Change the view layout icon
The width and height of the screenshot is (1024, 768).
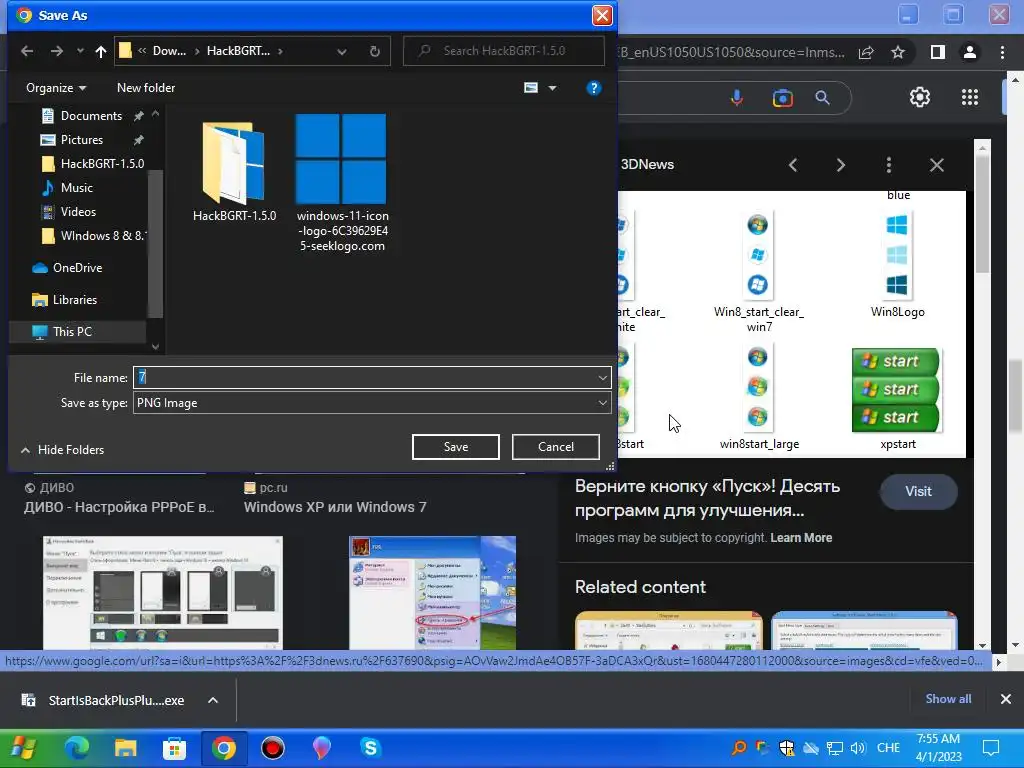tap(531, 88)
